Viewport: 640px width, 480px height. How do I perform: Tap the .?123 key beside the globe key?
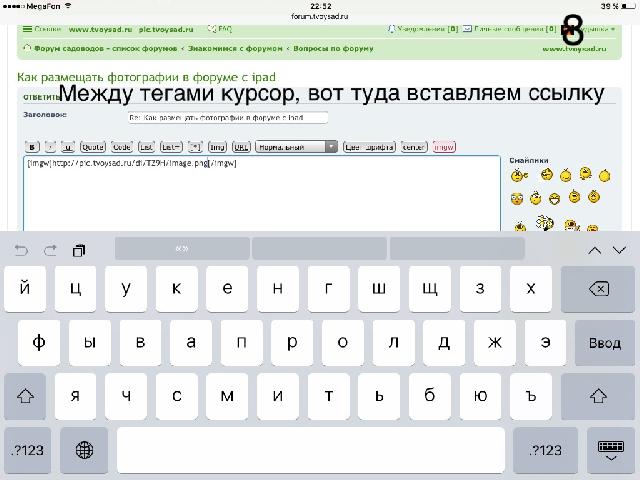27,450
